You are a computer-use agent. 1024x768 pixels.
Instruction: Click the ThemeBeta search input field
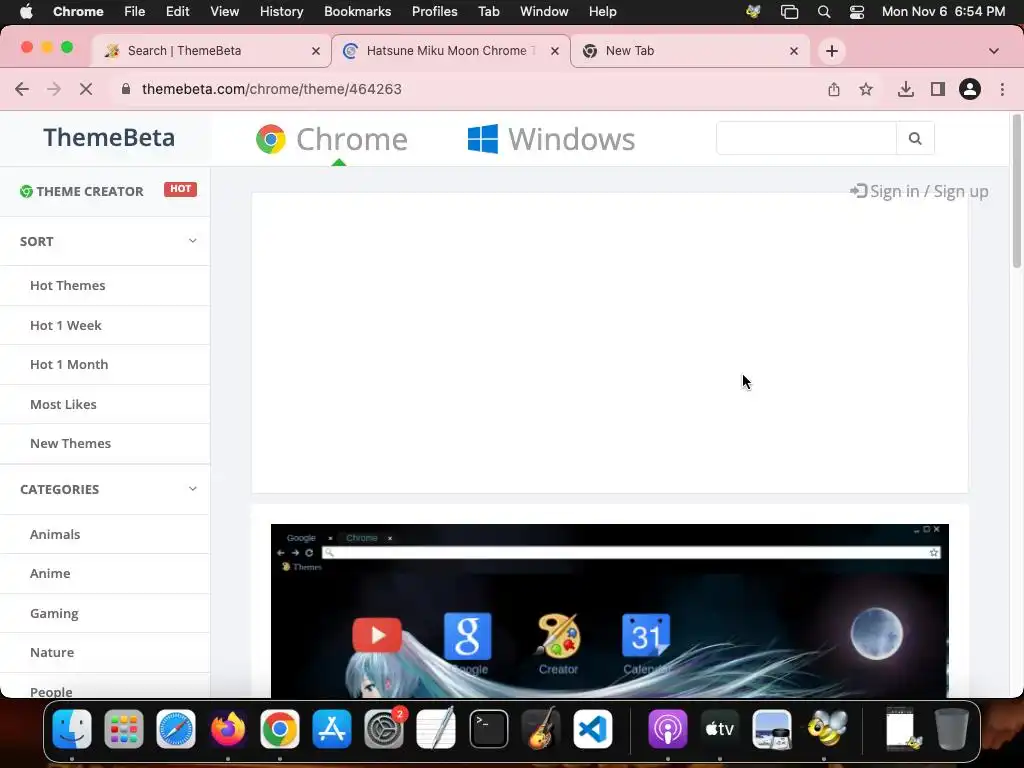tap(807, 138)
